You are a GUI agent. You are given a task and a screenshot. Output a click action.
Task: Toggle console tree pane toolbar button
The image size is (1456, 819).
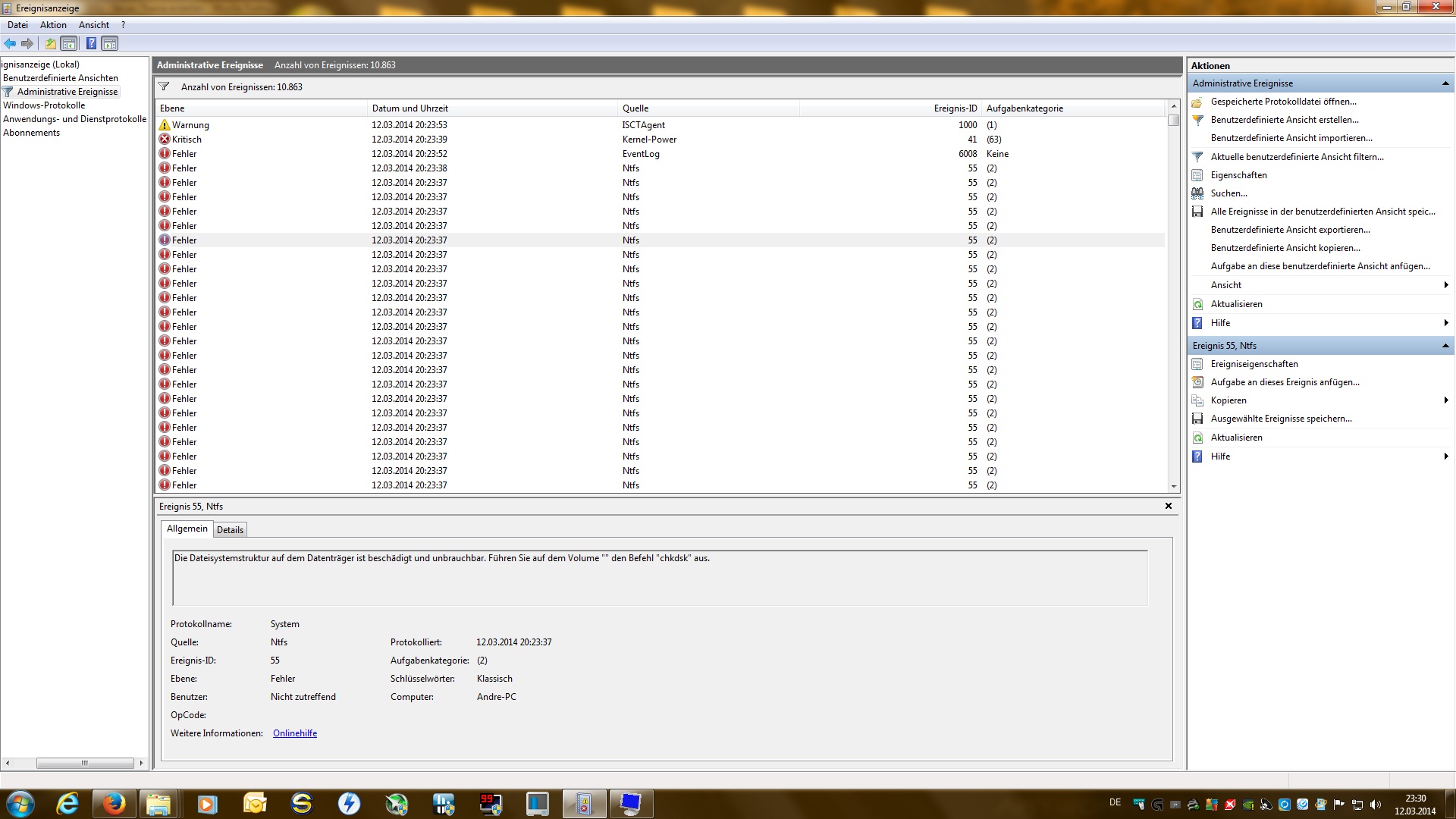coord(69,43)
